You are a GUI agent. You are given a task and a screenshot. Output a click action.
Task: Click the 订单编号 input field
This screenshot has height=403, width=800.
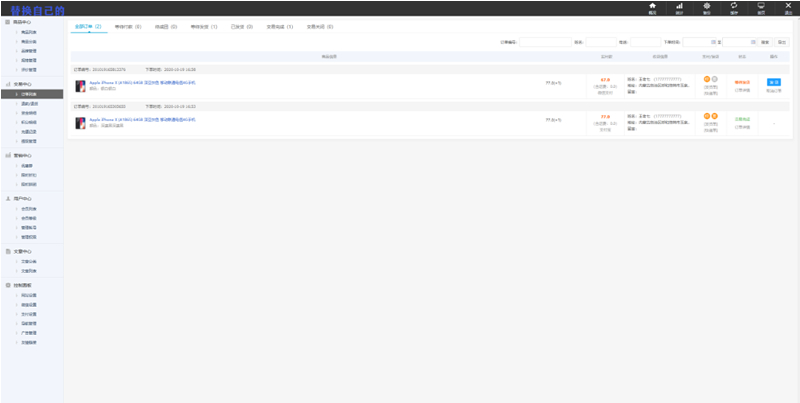coord(544,42)
